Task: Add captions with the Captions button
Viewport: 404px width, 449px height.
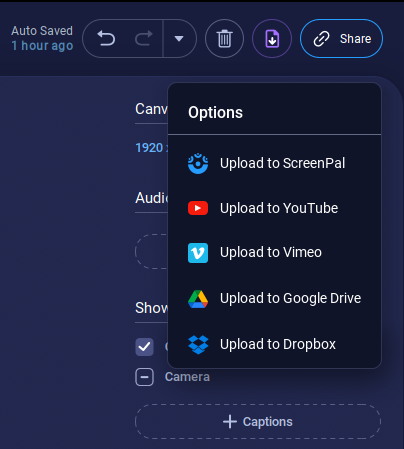Action: point(258,422)
